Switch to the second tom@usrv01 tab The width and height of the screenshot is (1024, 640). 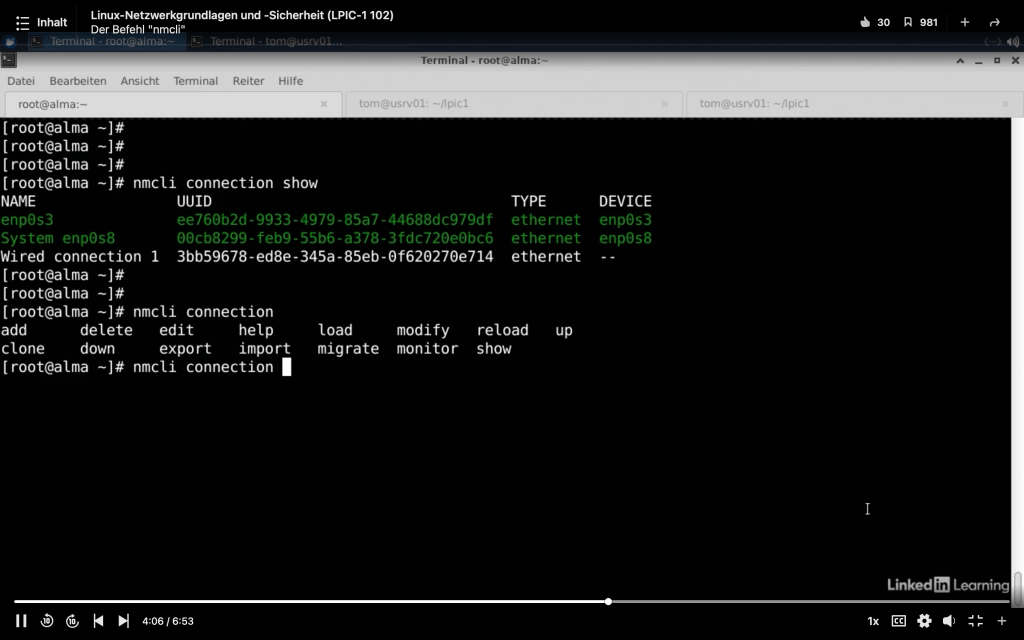(x=754, y=104)
